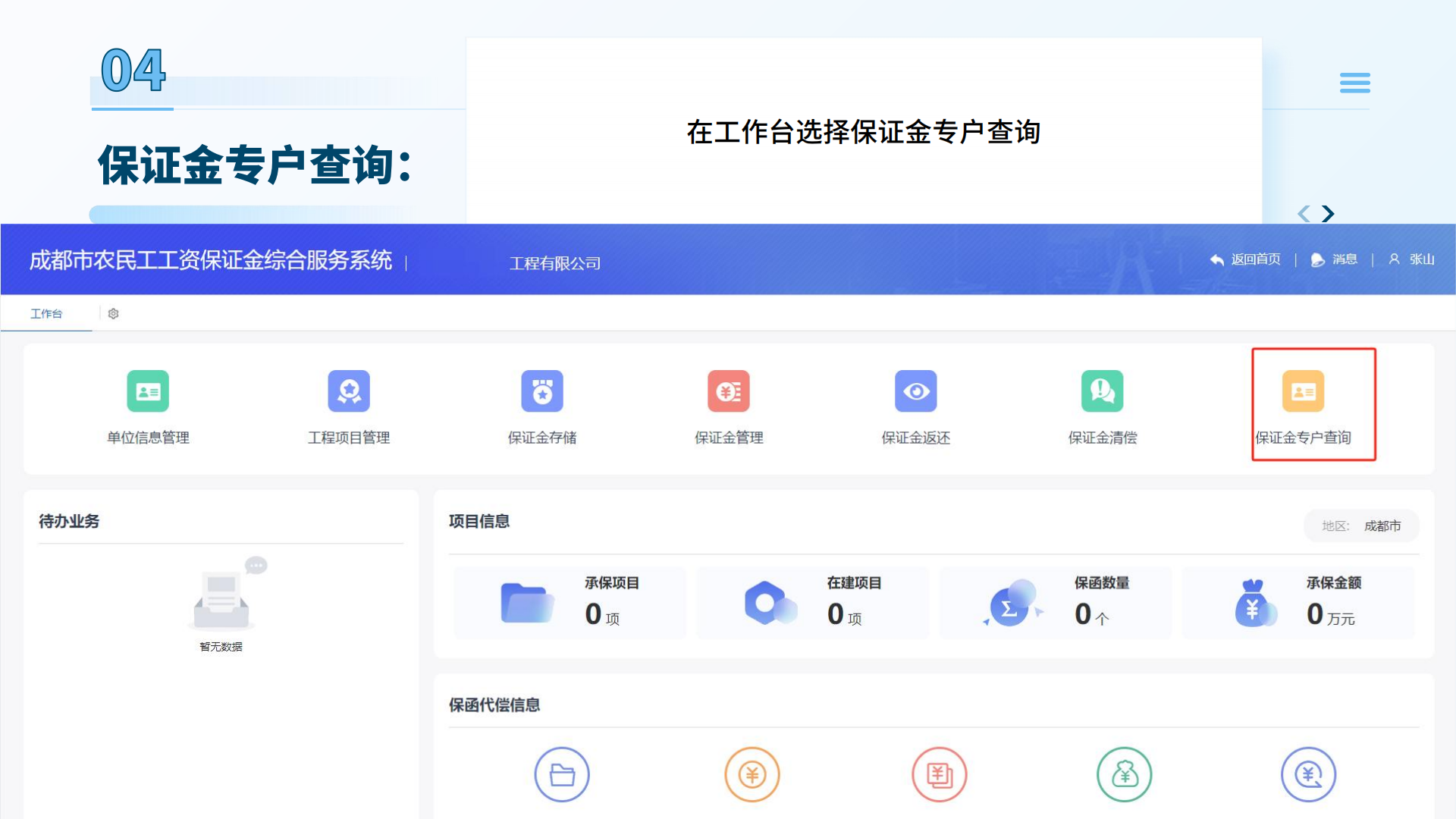Image resolution: width=1456 pixels, height=819 pixels.
Task: Click the 返回首页 link
Action: 1247,259
